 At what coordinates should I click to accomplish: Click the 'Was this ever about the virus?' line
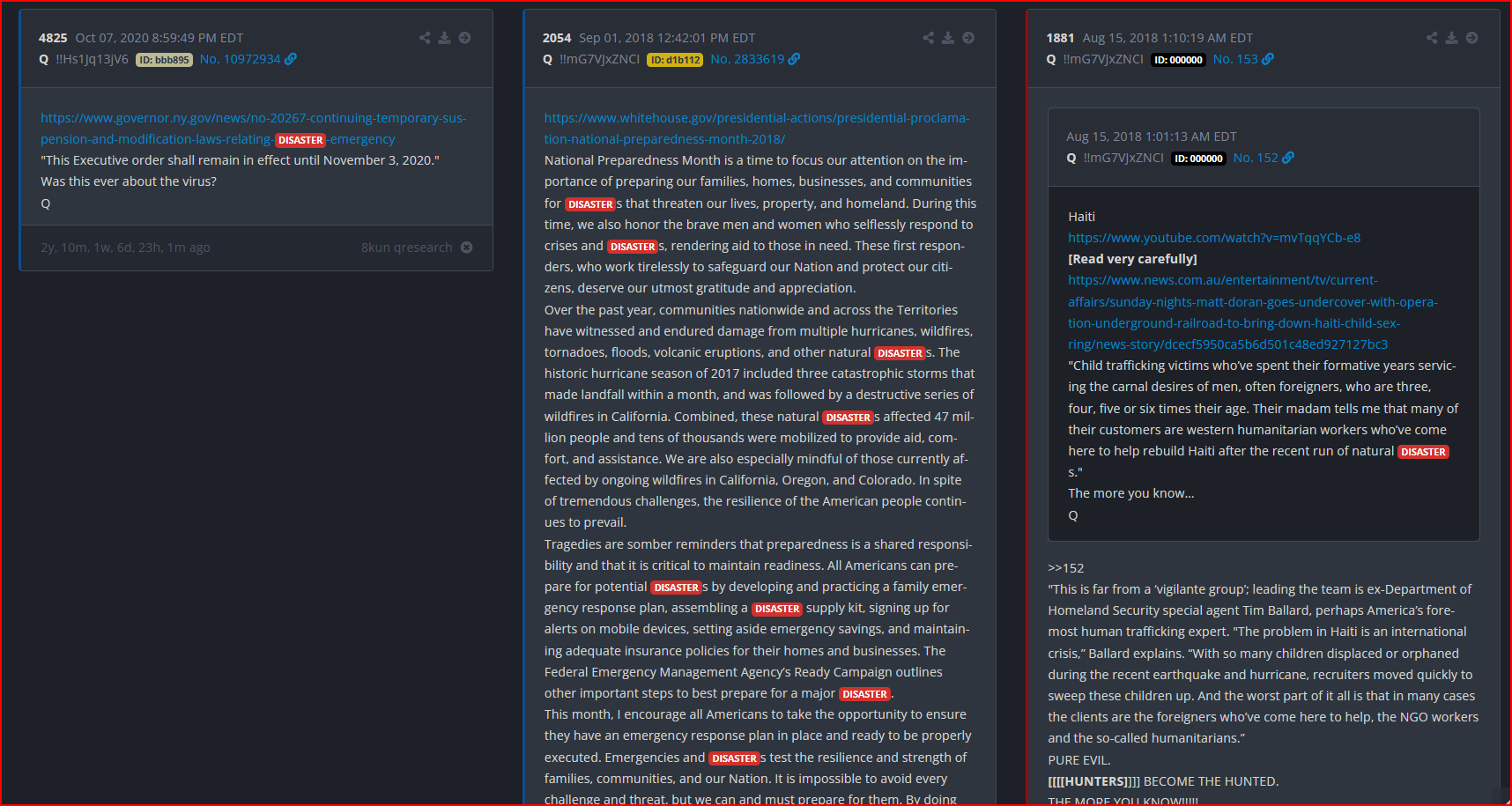(x=129, y=181)
